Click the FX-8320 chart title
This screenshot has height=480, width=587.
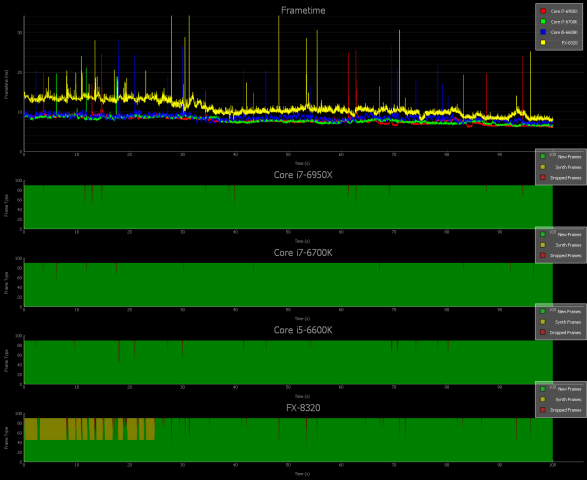pyautogui.click(x=303, y=407)
